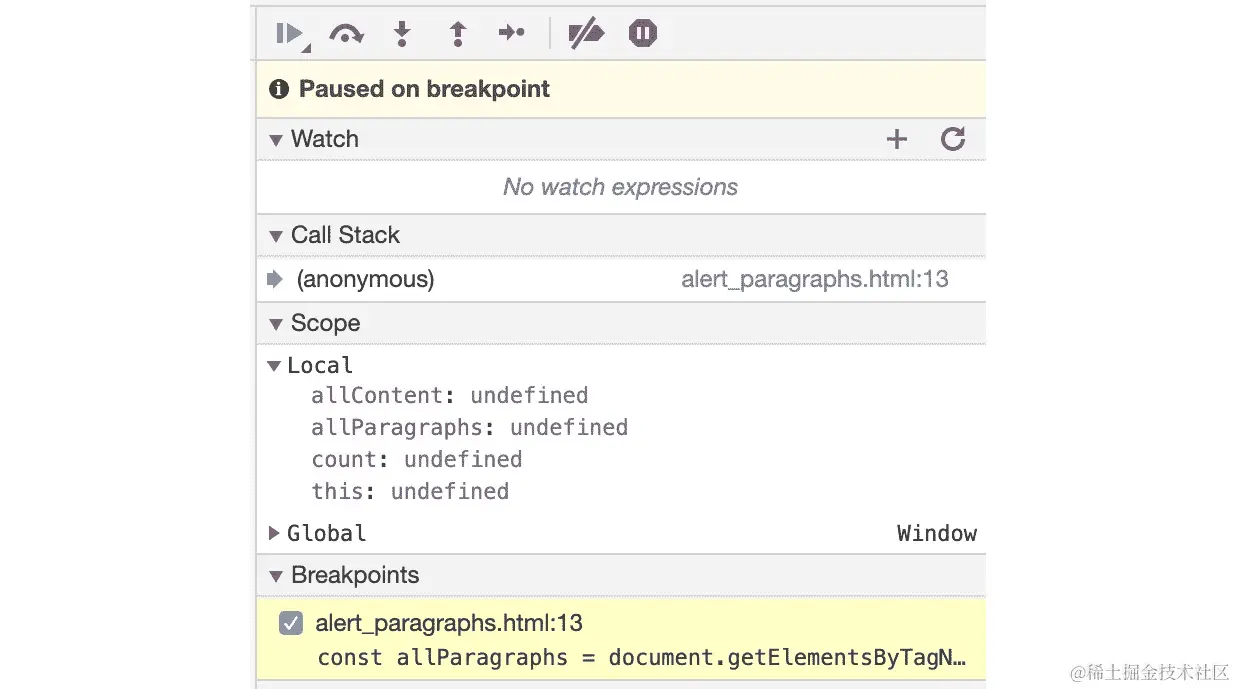This screenshot has width=1236, height=689.
Task: Collapse the Scope section
Action: (276, 324)
